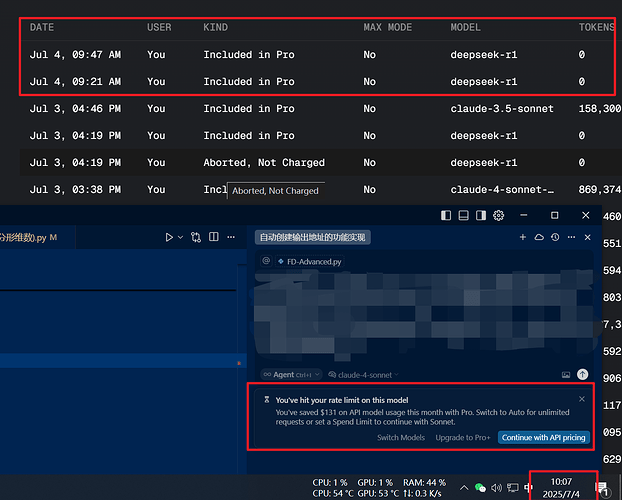
Task: Open chat pane more options ellipsis
Action: pyautogui.click(x=572, y=237)
